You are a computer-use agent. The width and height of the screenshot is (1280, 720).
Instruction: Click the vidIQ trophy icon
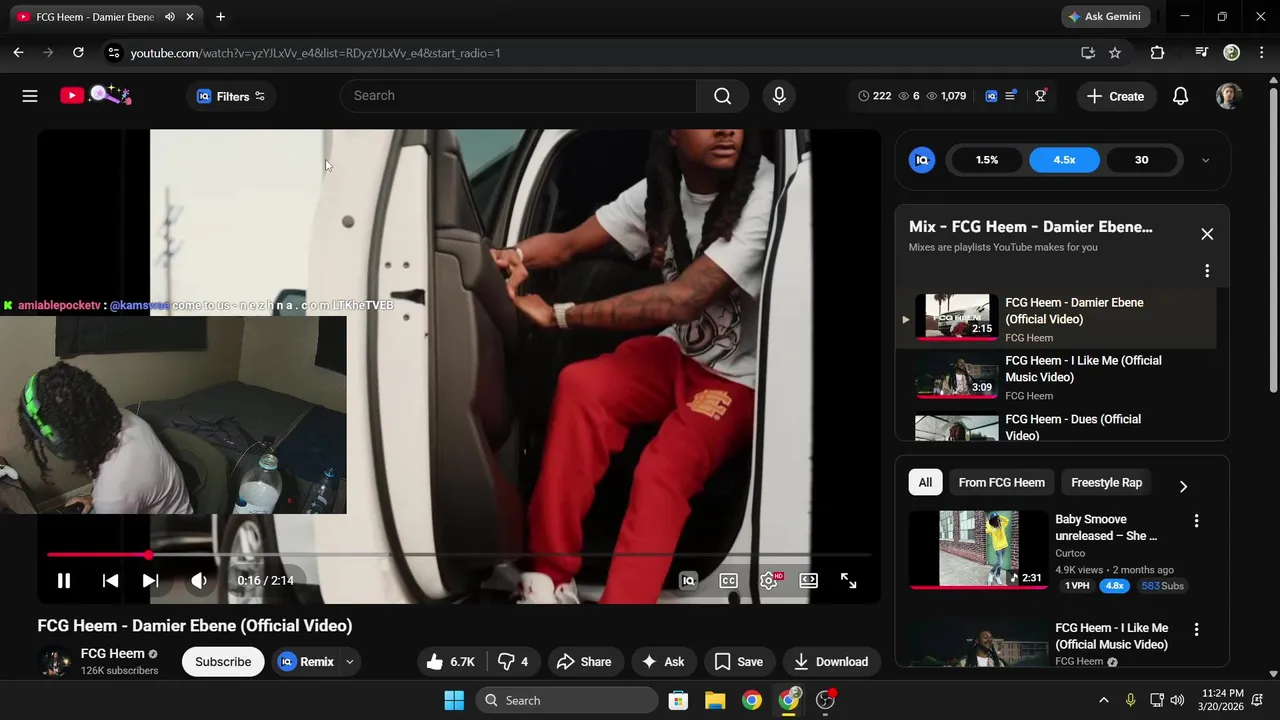pyautogui.click(x=1041, y=96)
